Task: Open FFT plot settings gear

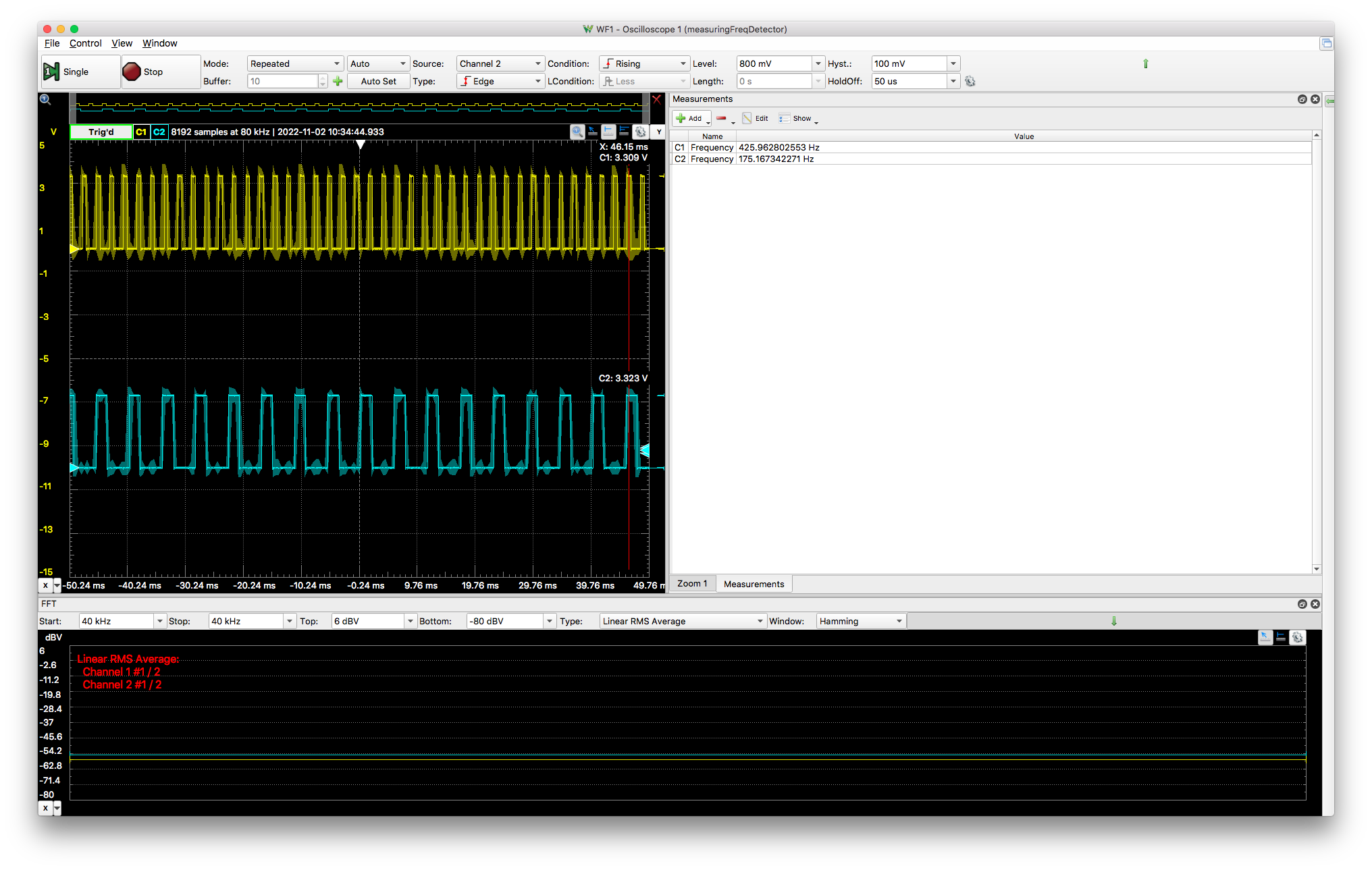Action: 1298,637
